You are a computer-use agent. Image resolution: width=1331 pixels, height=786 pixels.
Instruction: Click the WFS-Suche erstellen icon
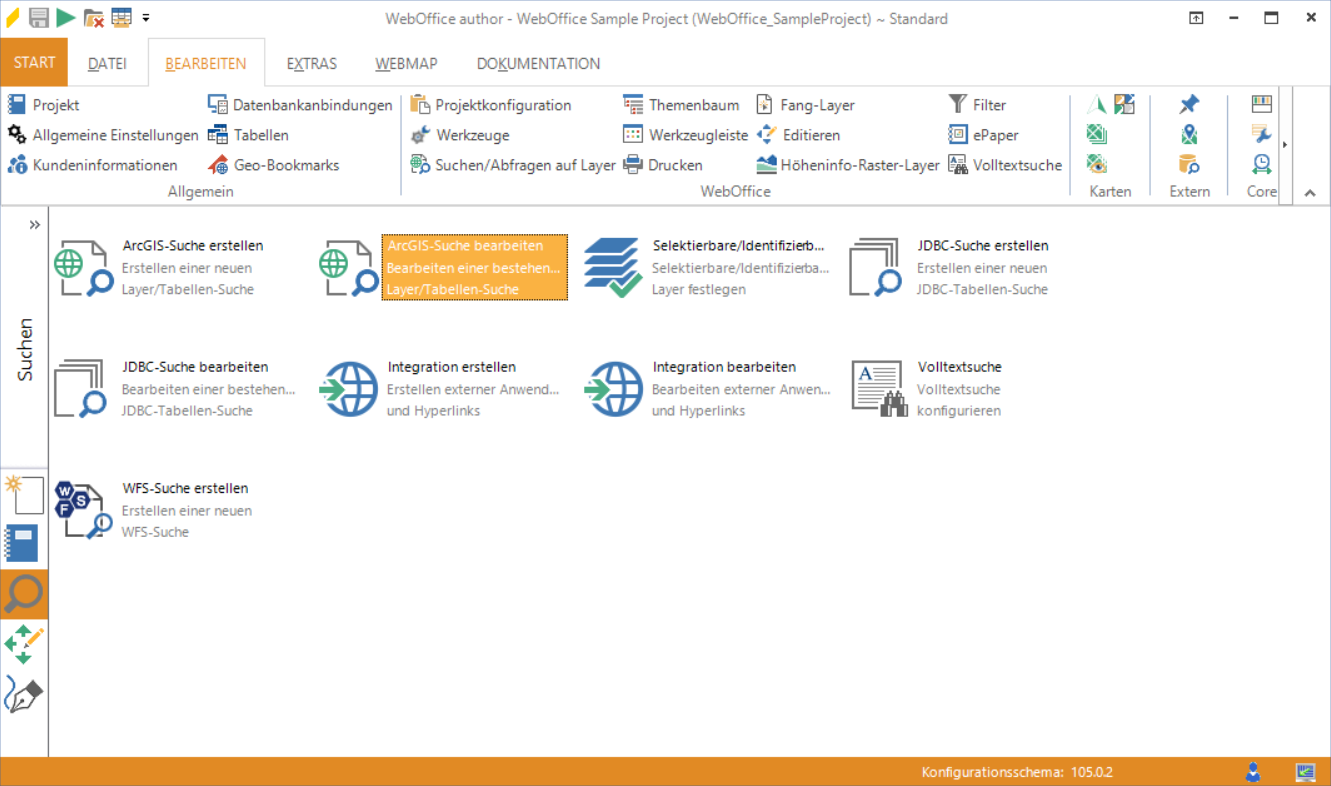coord(84,510)
